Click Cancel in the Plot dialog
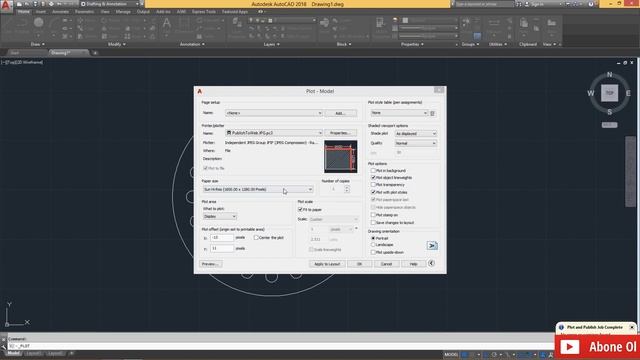This screenshot has height=360, width=640. pyautogui.click(x=386, y=264)
